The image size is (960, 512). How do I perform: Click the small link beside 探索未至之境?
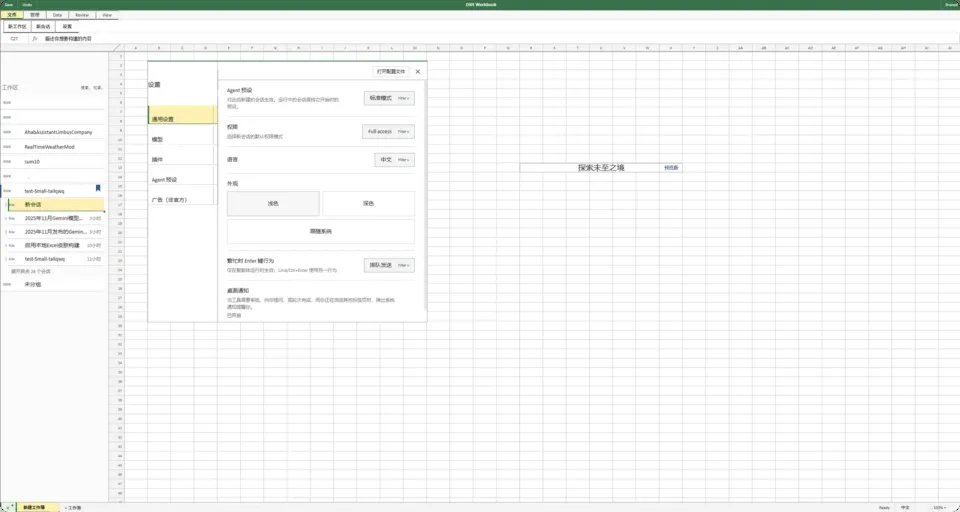[x=671, y=167]
